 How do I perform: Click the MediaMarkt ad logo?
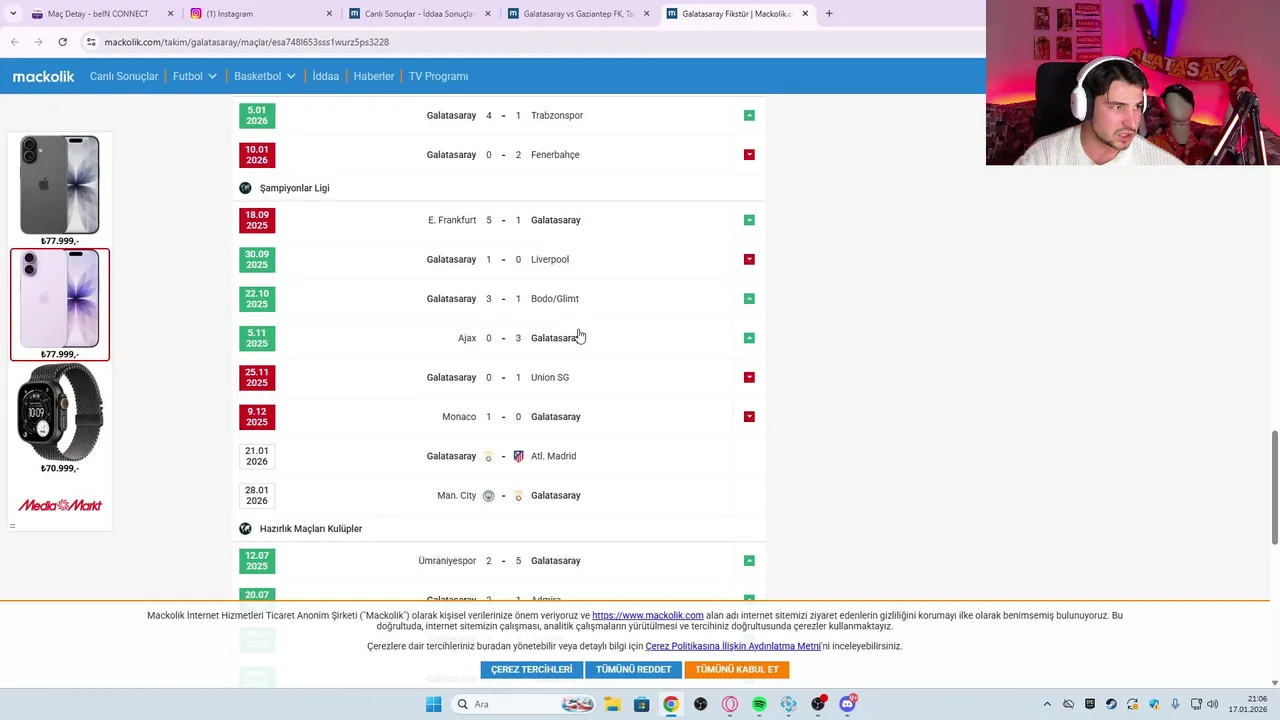[60, 505]
